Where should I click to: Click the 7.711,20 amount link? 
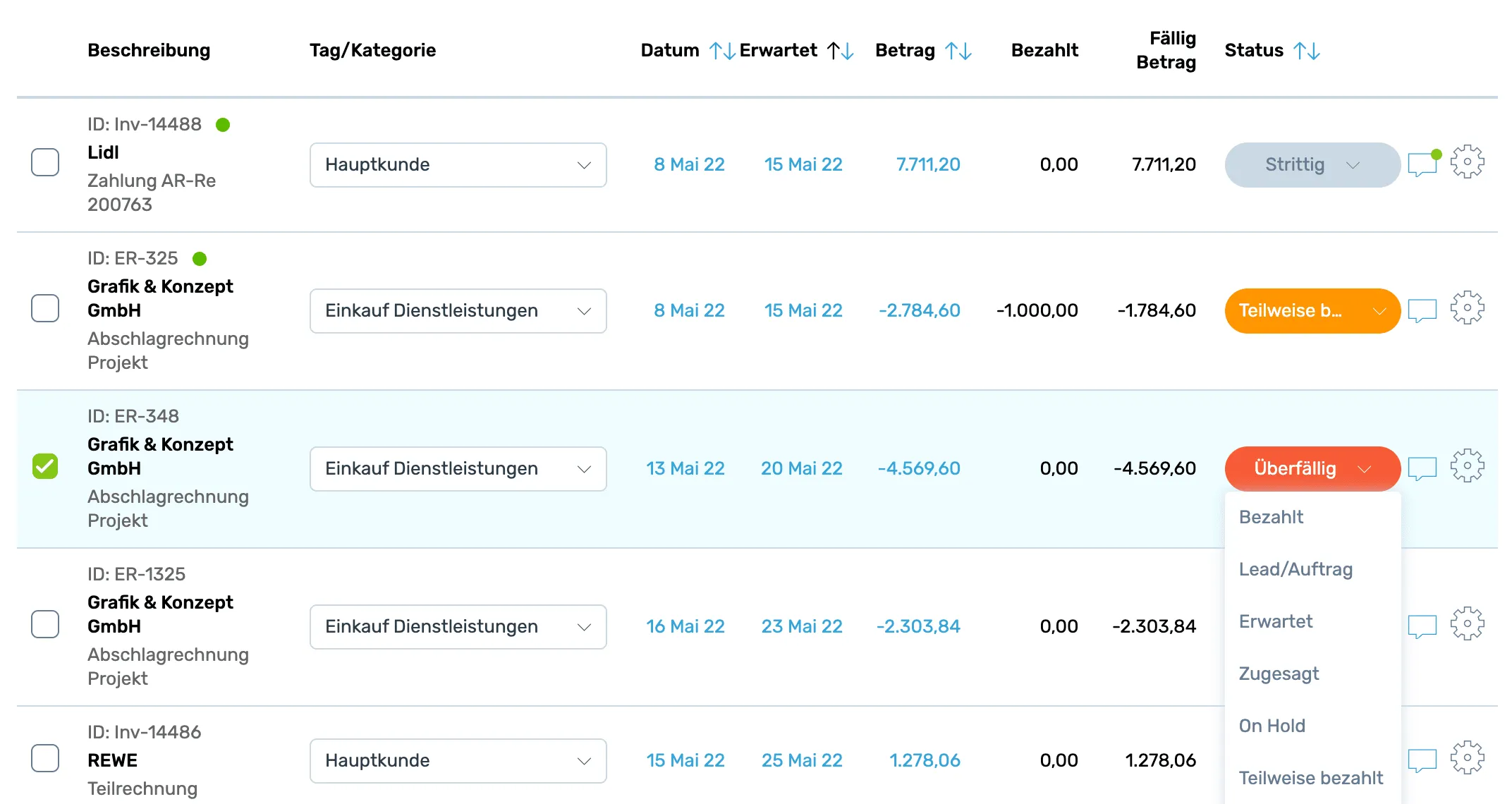point(928,164)
